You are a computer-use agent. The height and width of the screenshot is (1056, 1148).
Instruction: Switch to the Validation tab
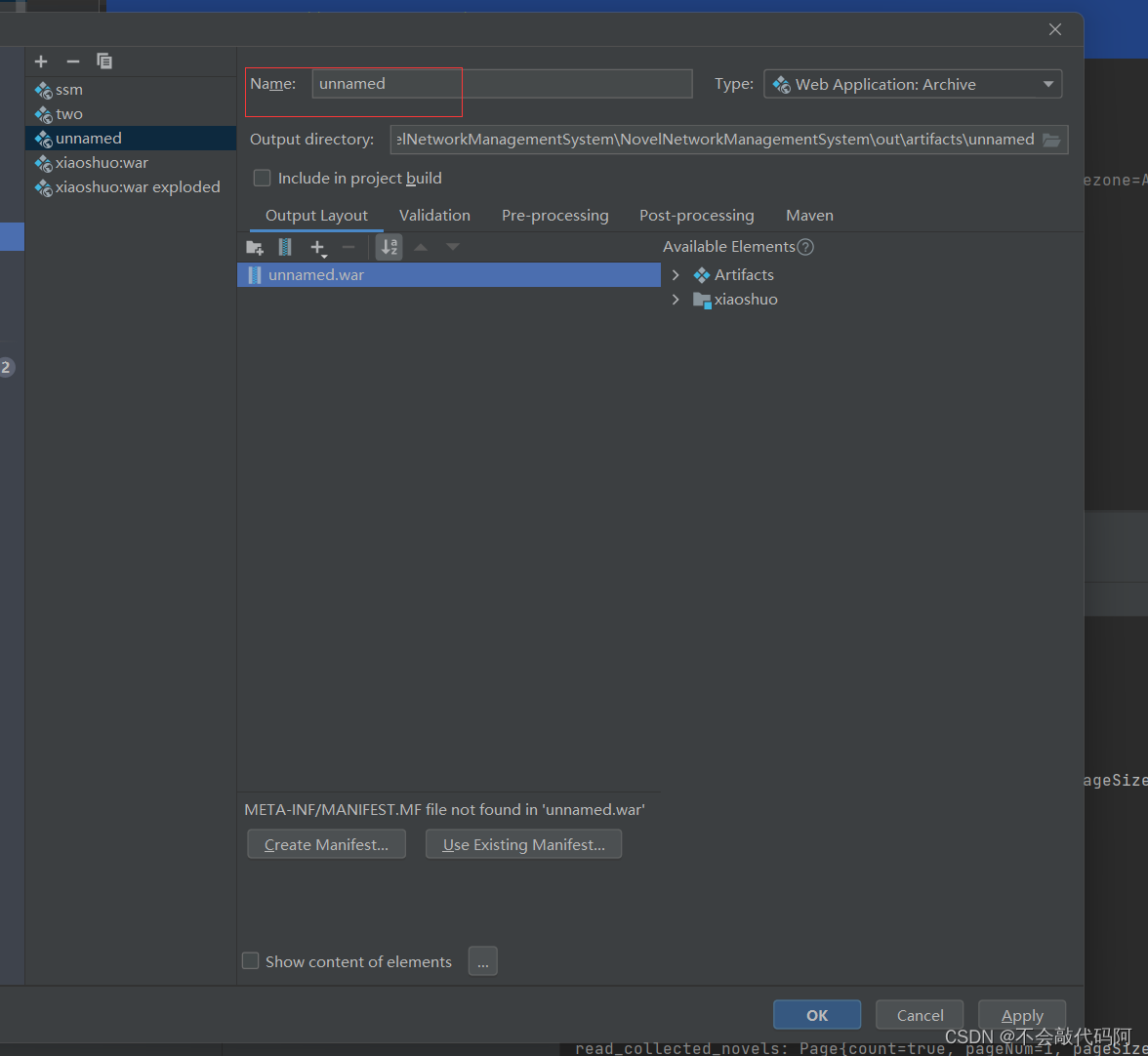pyautogui.click(x=434, y=216)
